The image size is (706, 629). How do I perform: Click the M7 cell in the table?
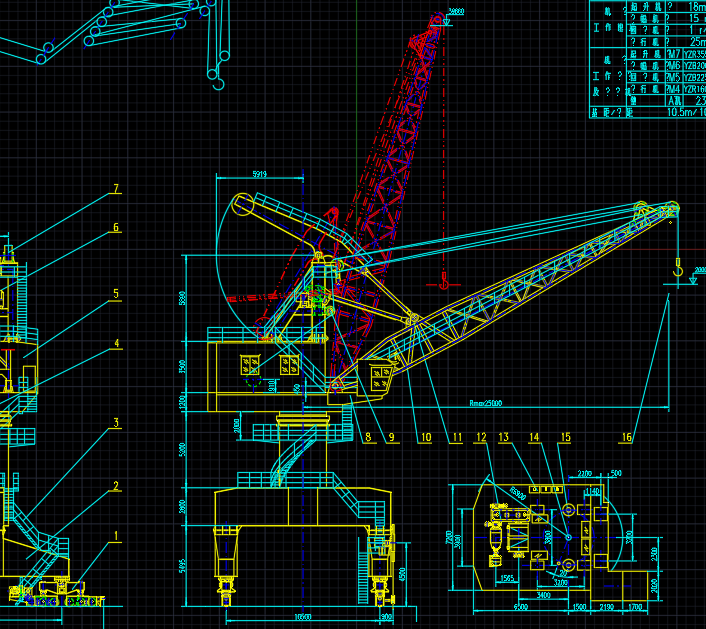[674, 54]
